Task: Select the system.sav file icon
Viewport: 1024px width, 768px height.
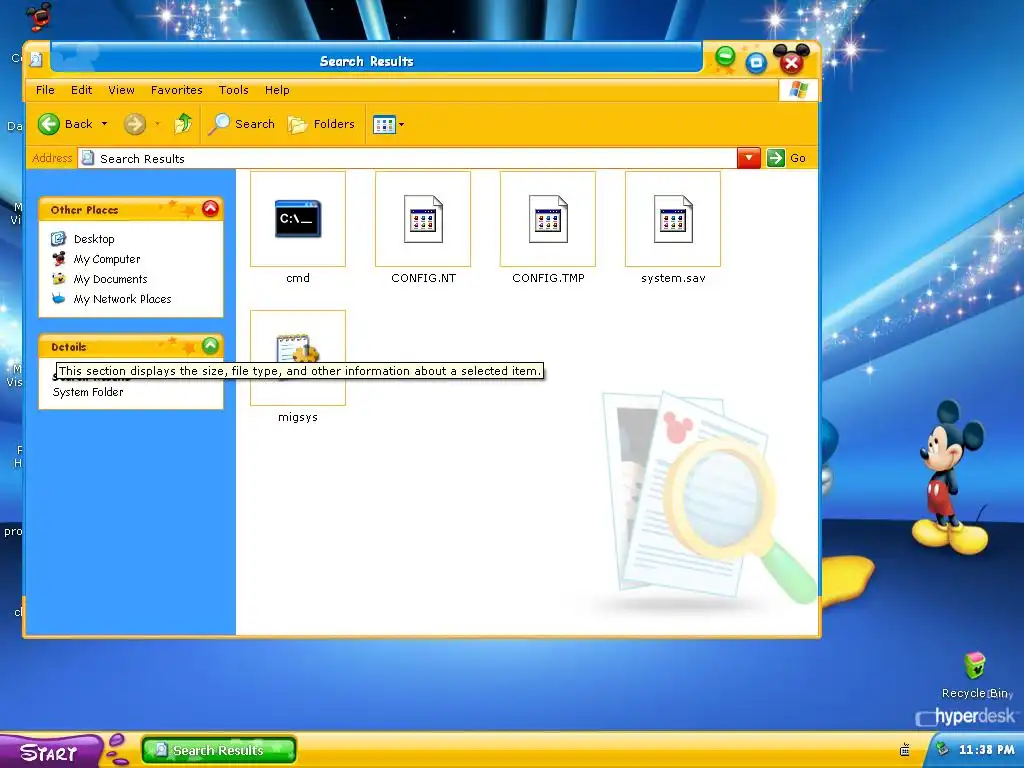Action: point(673,219)
